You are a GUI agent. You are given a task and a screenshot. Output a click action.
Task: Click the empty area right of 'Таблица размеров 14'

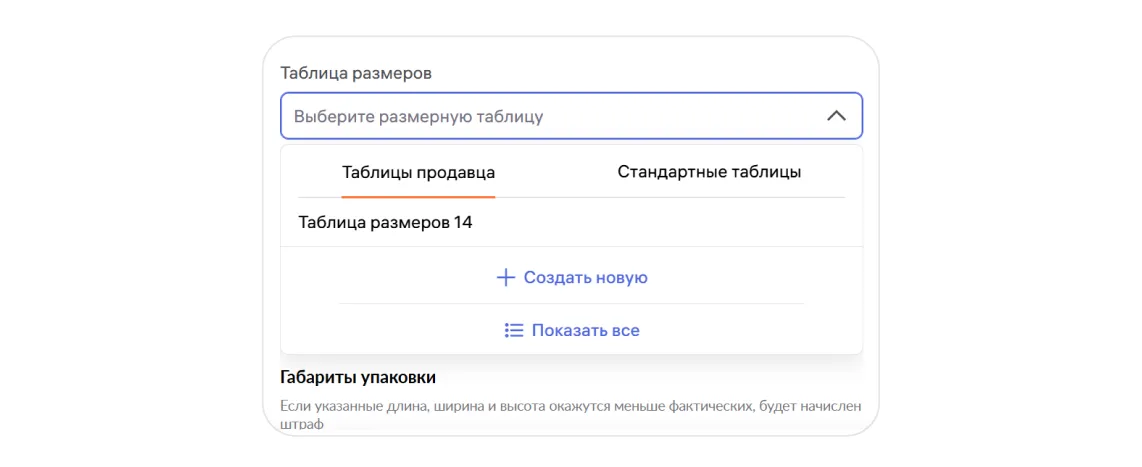(660, 223)
